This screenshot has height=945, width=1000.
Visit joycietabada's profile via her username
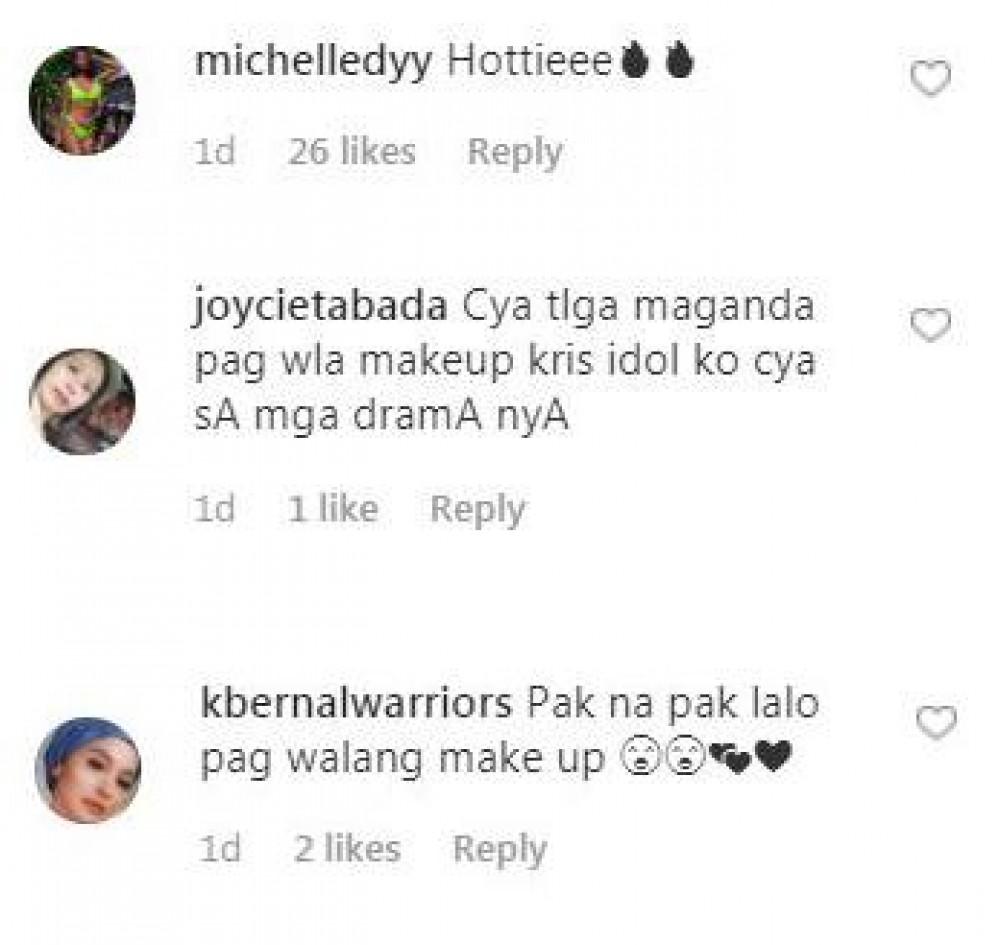coord(321,306)
